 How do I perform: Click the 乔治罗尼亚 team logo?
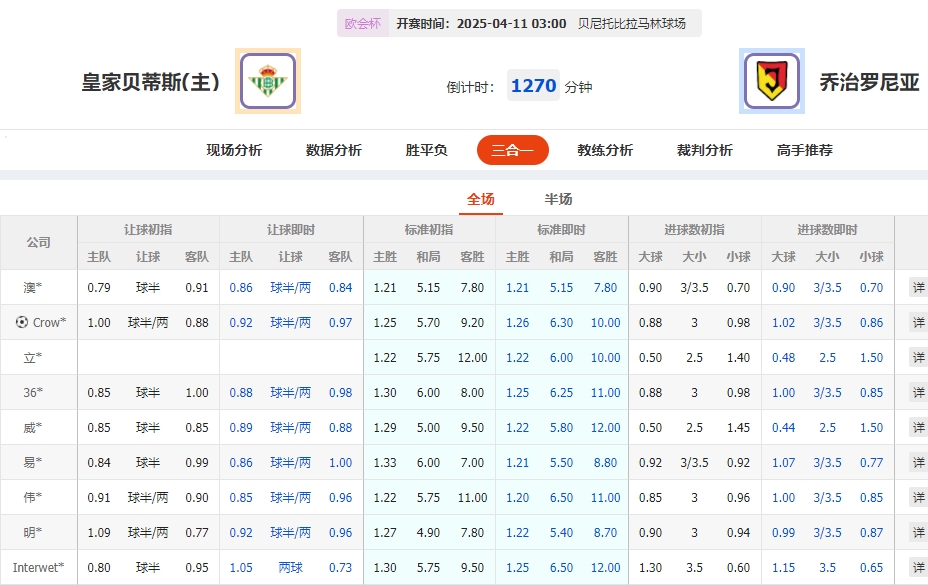click(x=771, y=82)
